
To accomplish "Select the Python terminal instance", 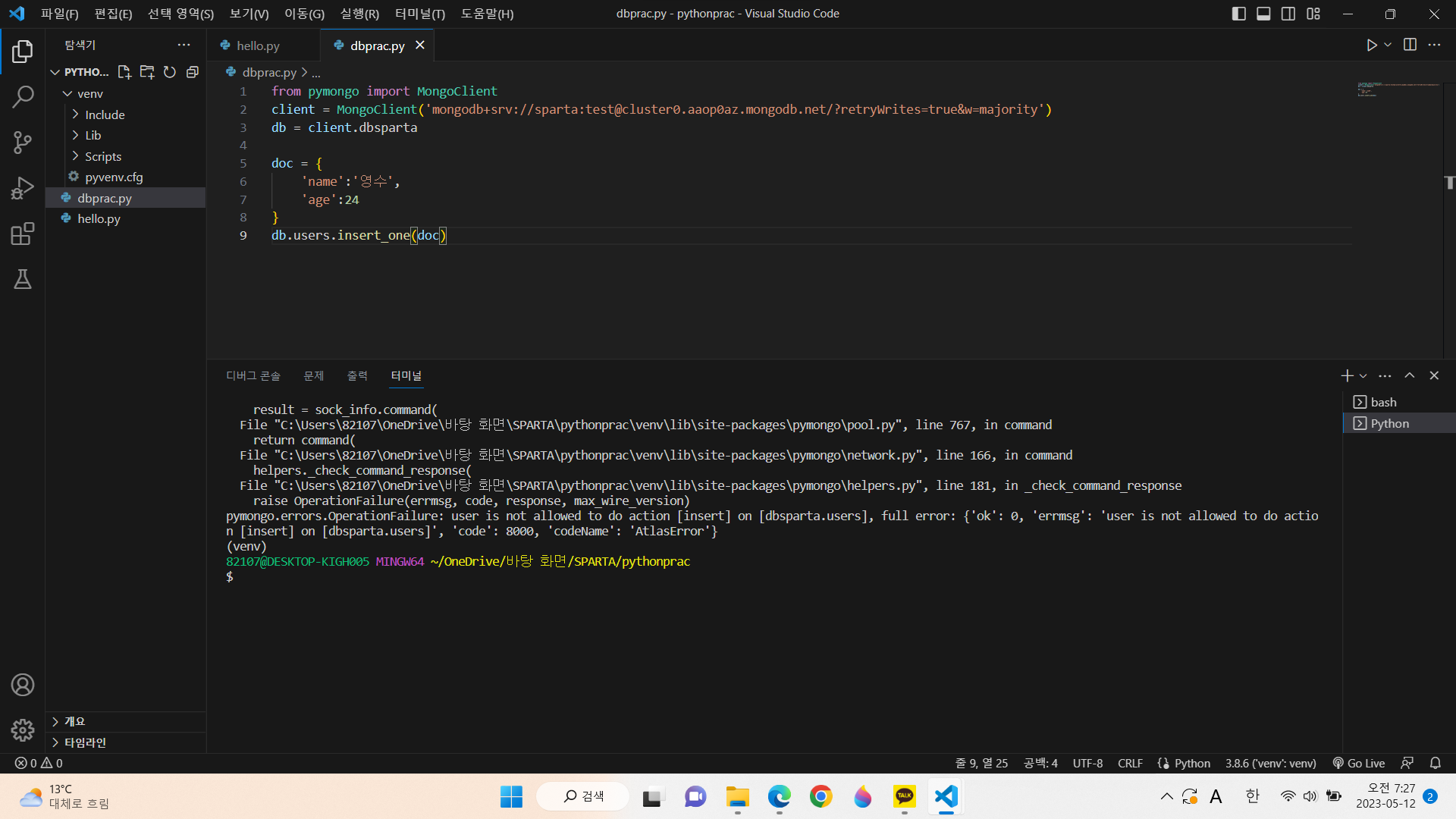I will tap(1398, 423).
